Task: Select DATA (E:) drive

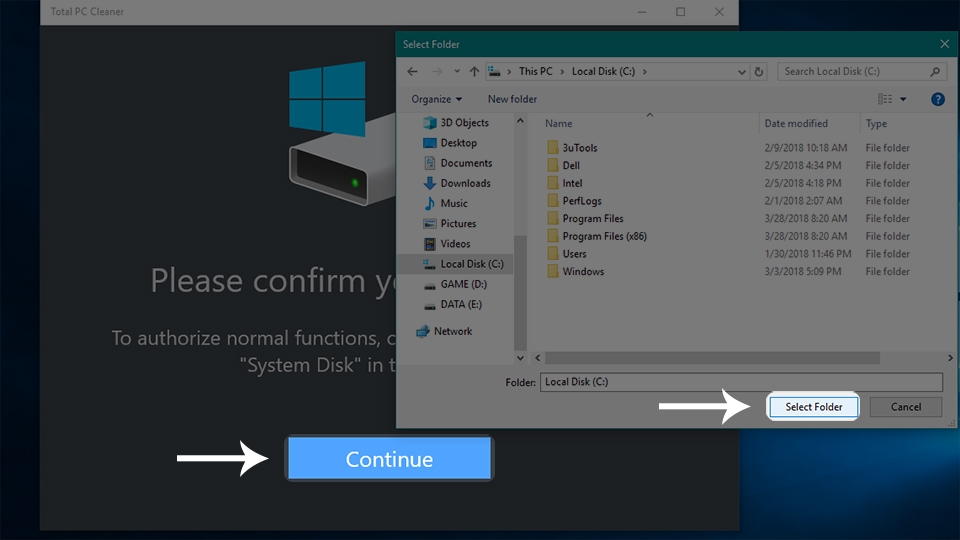Action: click(x=452, y=304)
